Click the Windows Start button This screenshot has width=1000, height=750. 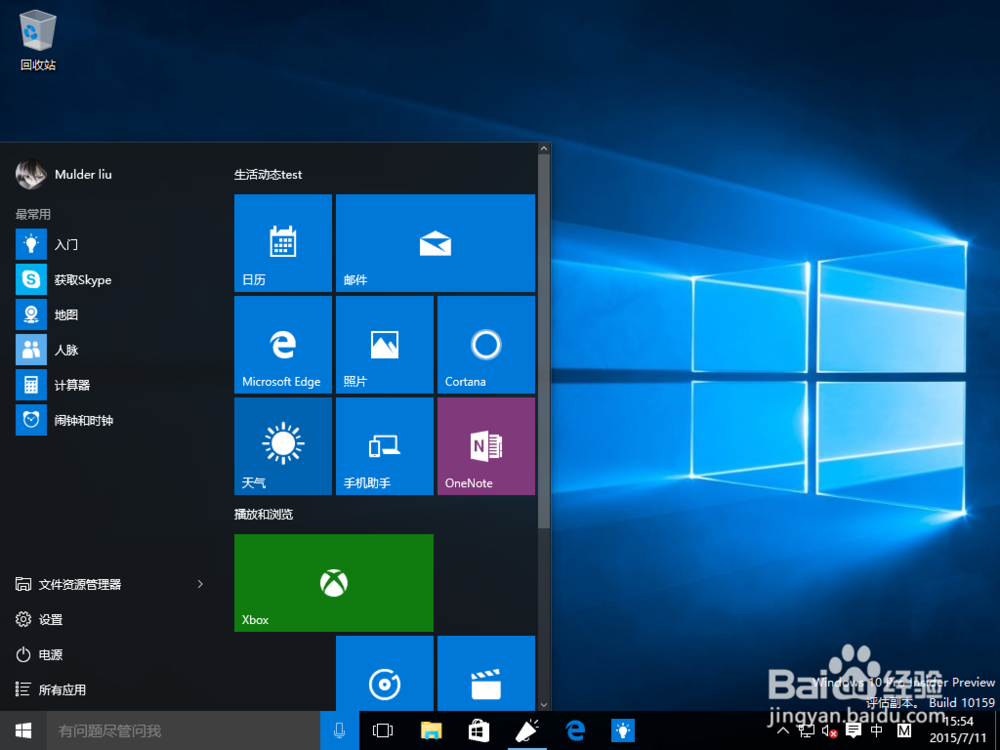(x=23, y=730)
